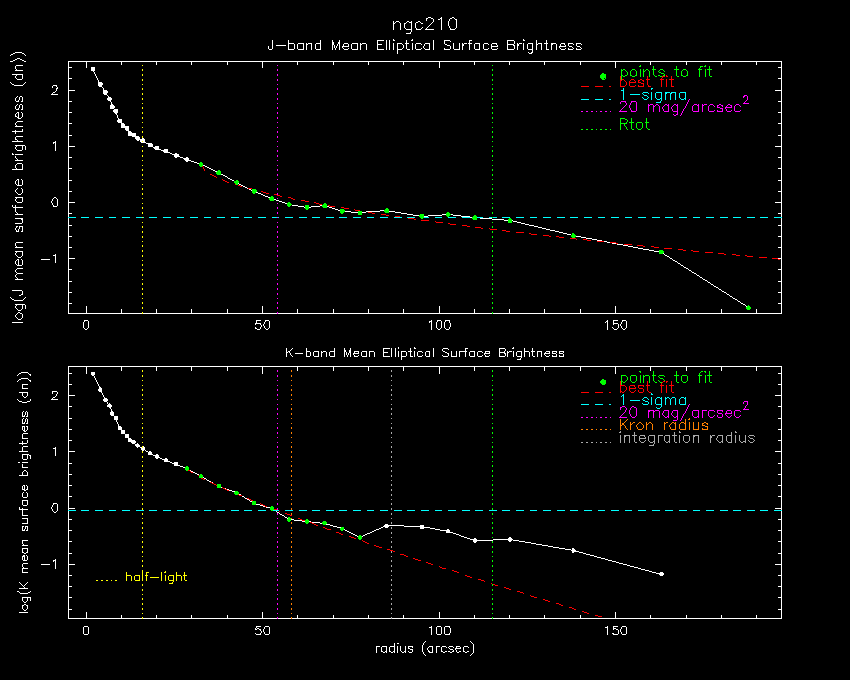
Task: Select the 'integration radius' legend entry
Action: point(687,438)
